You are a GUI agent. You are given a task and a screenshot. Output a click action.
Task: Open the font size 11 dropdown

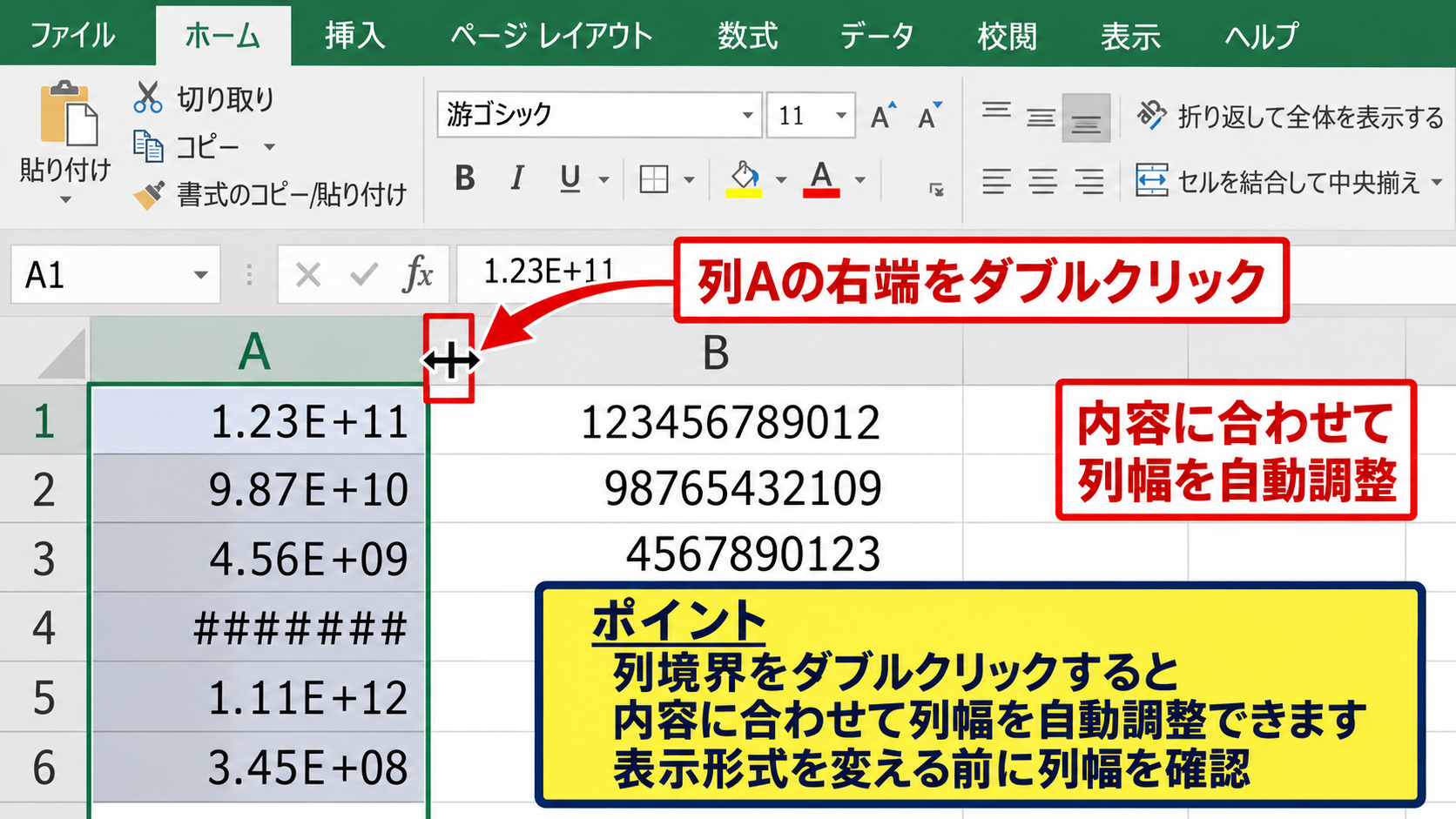click(841, 115)
